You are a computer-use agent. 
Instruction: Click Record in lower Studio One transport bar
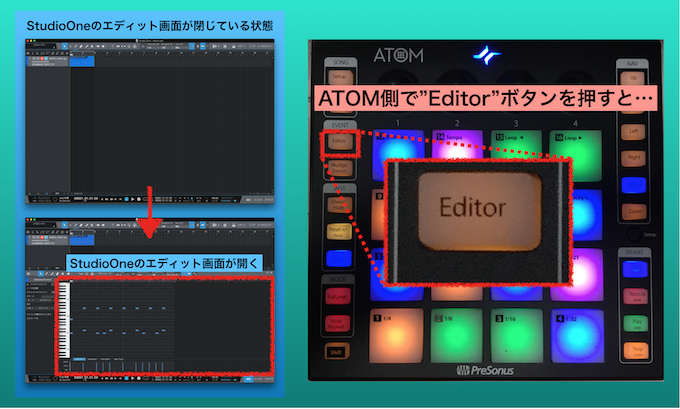point(139,379)
